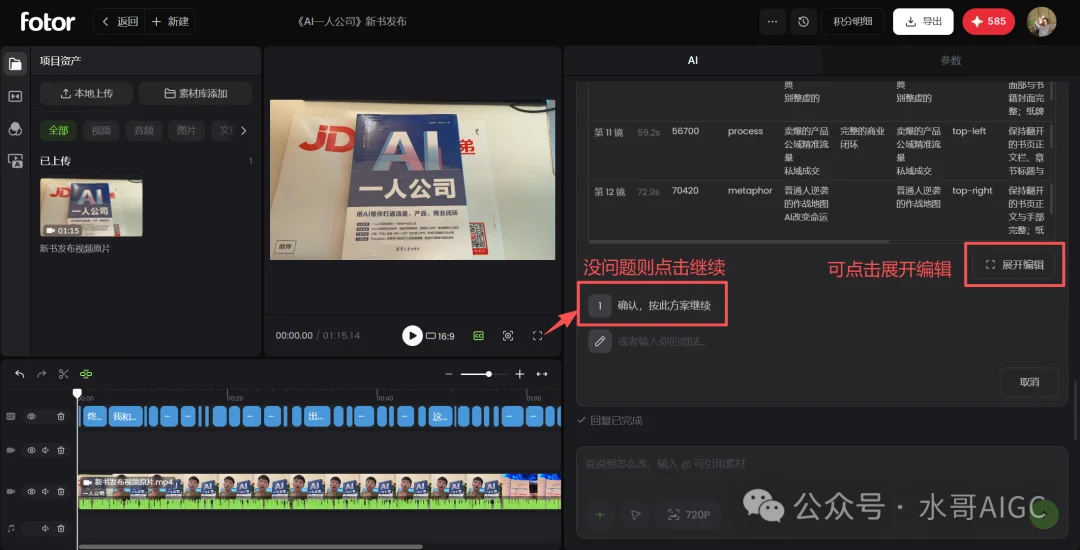This screenshot has width=1080, height=550.
Task: Click the 第 12 镜 row label
Action: coord(609,191)
